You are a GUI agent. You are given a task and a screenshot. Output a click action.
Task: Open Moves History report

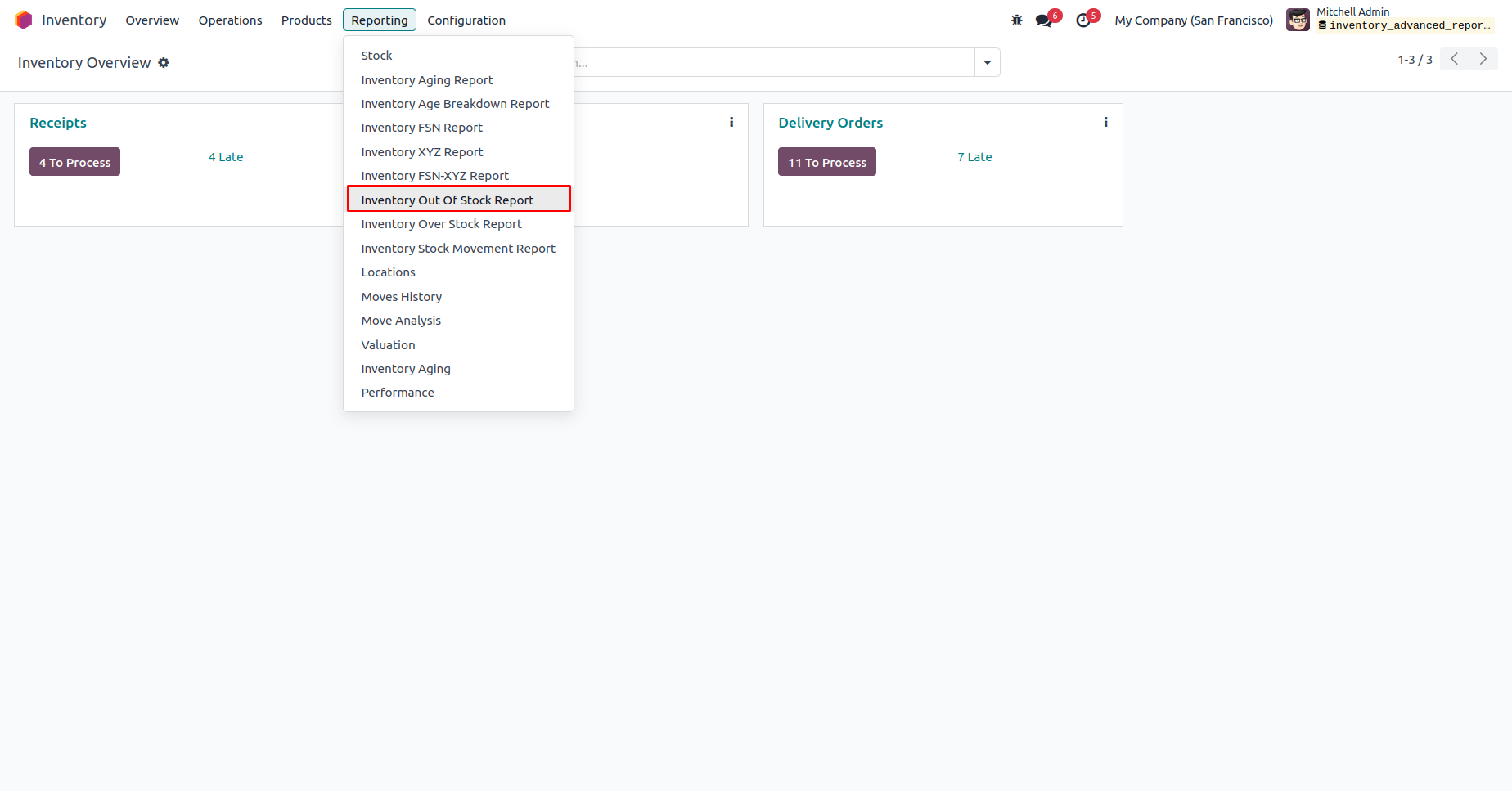pos(458,297)
